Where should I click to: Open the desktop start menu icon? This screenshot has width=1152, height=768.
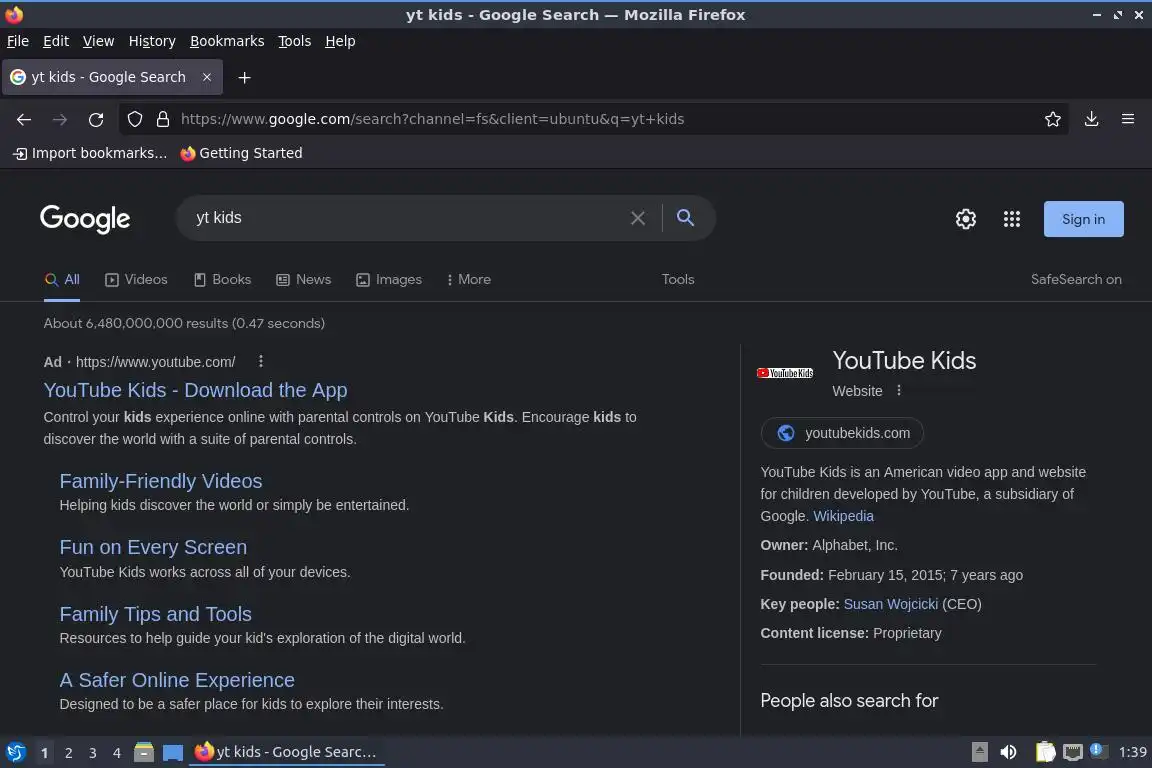coord(15,752)
